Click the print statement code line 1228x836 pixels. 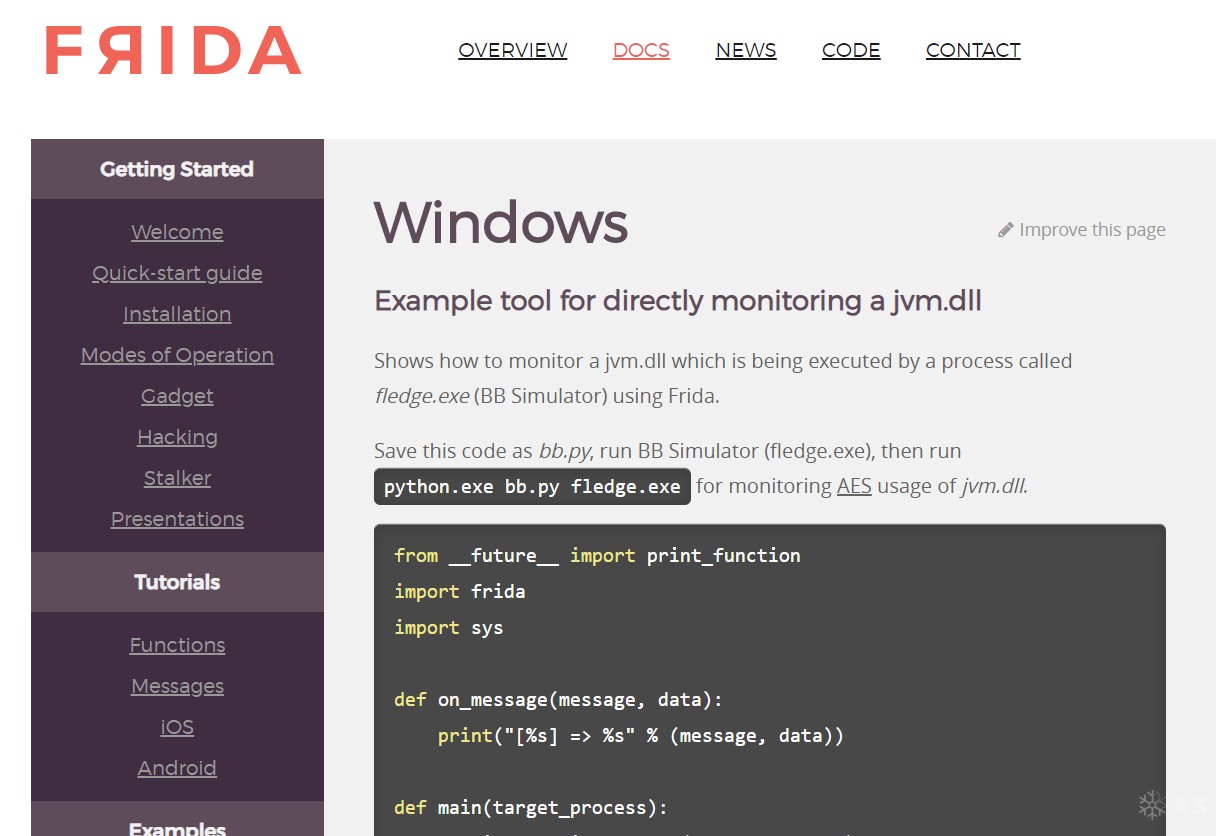pos(641,735)
